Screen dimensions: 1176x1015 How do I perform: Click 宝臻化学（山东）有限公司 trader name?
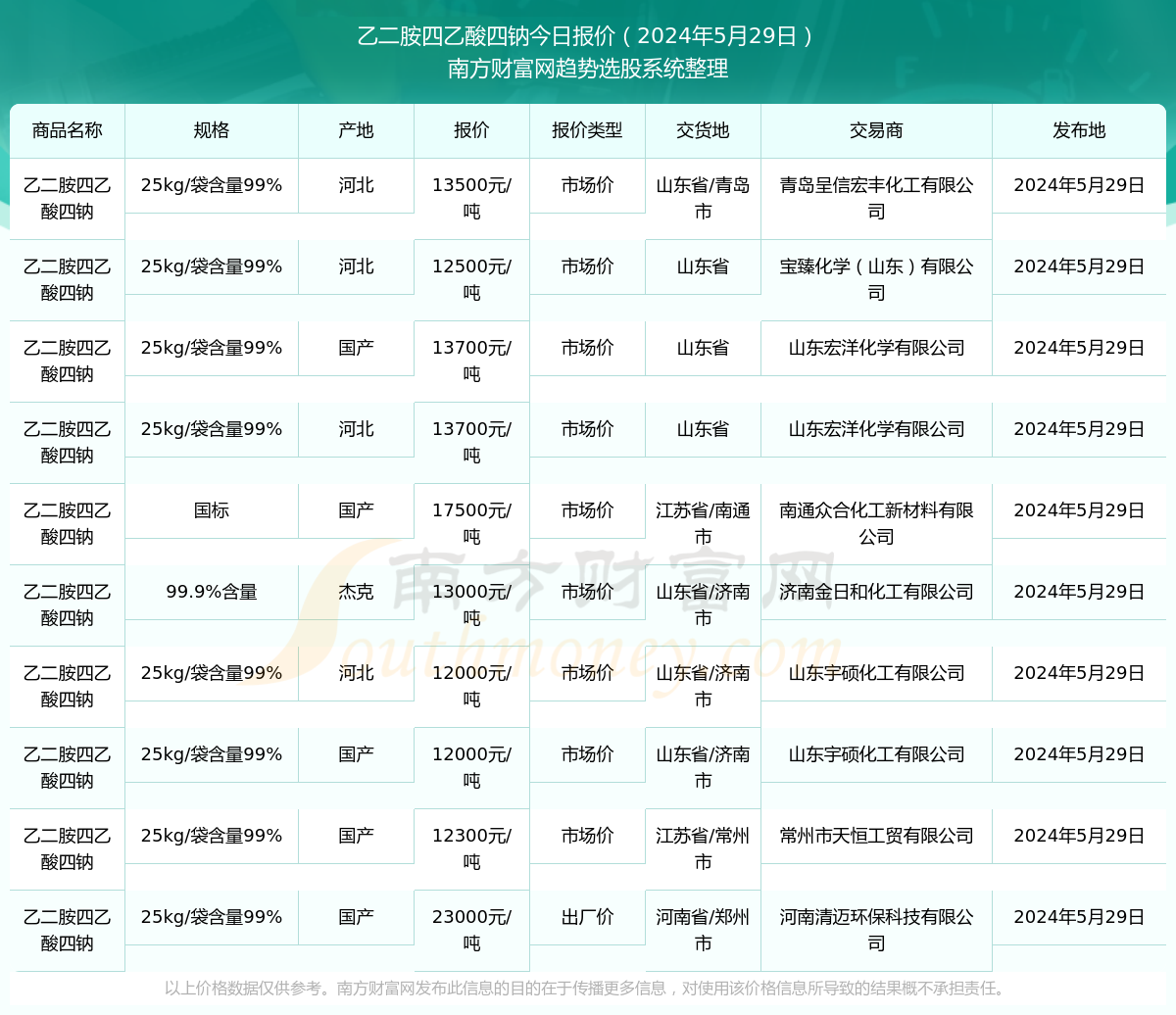tap(876, 280)
